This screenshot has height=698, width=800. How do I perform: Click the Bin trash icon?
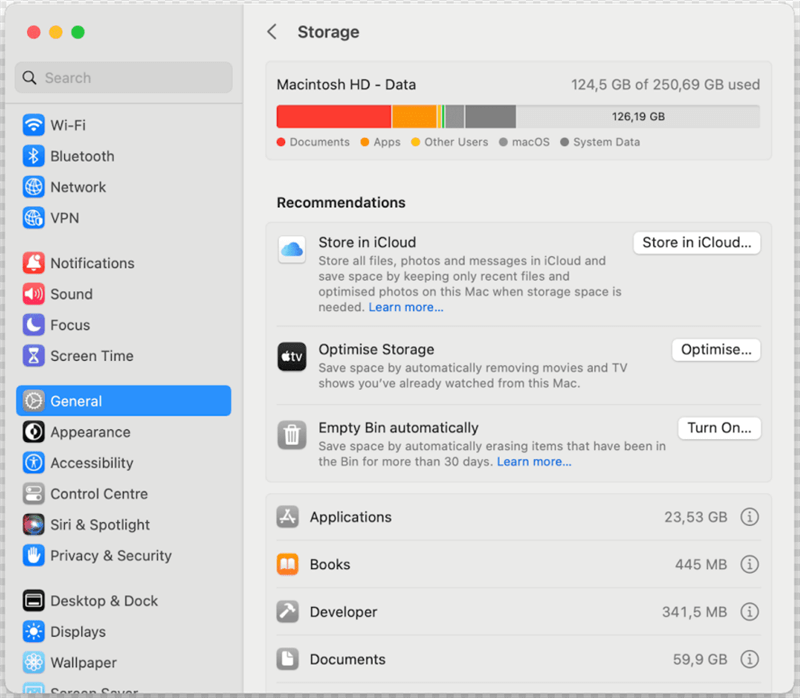pos(292,435)
